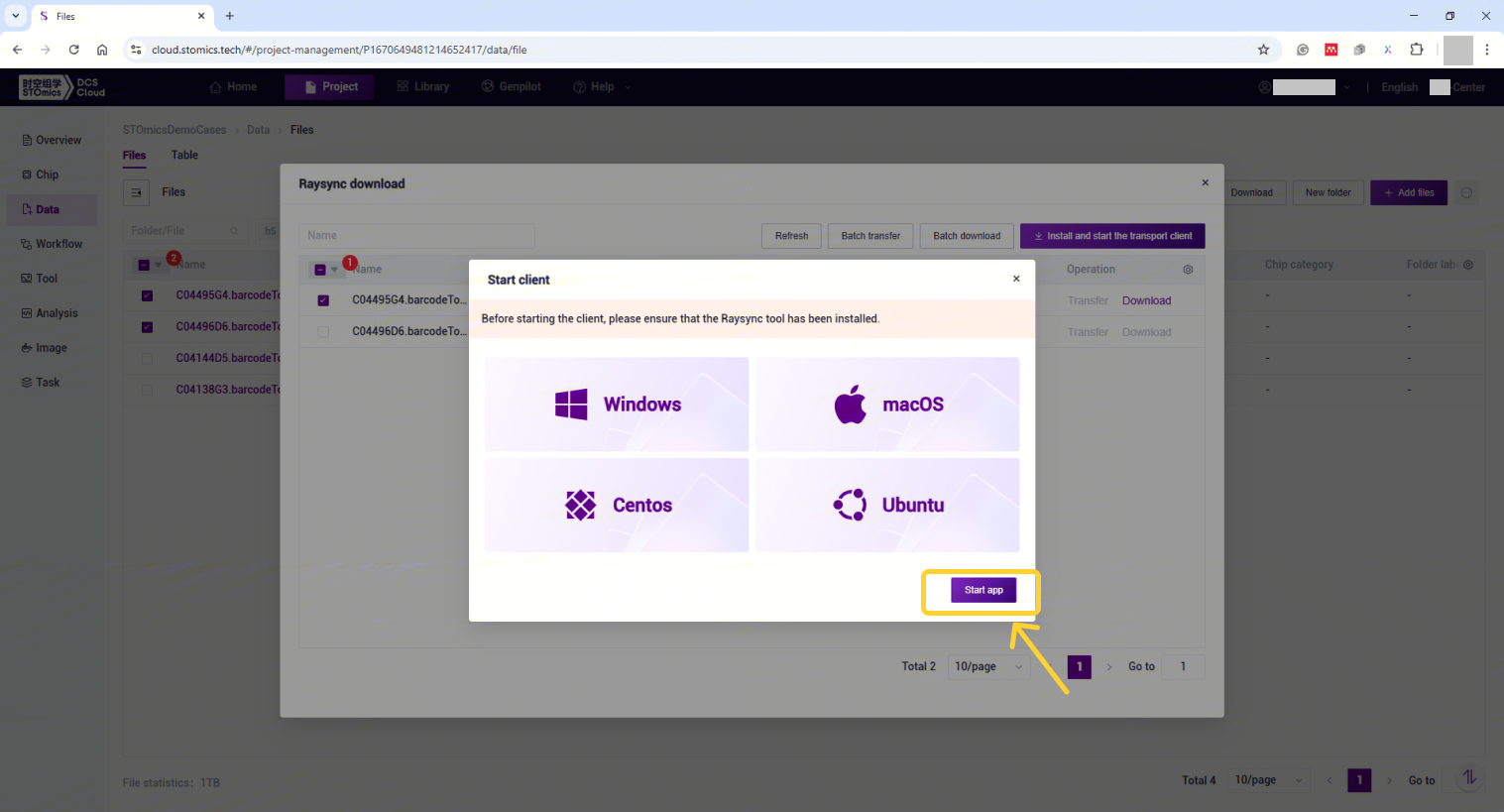Open the browser home page icon
The width and height of the screenshot is (1504, 812).
(102, 50)
